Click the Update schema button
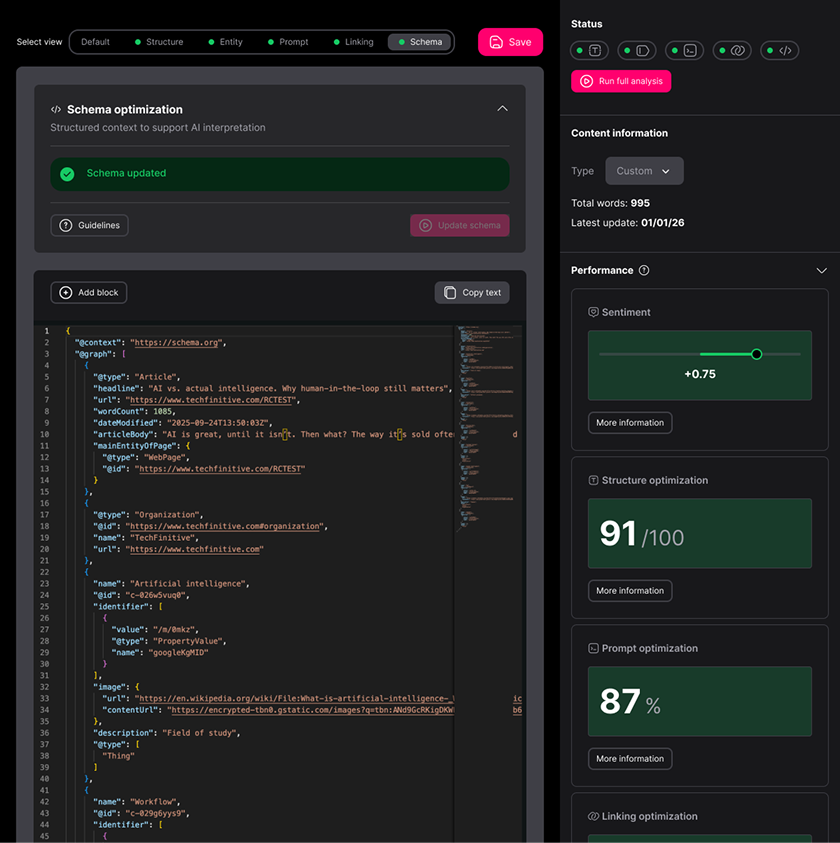This screenshot has height=843, width=840. tap(460, 225)
